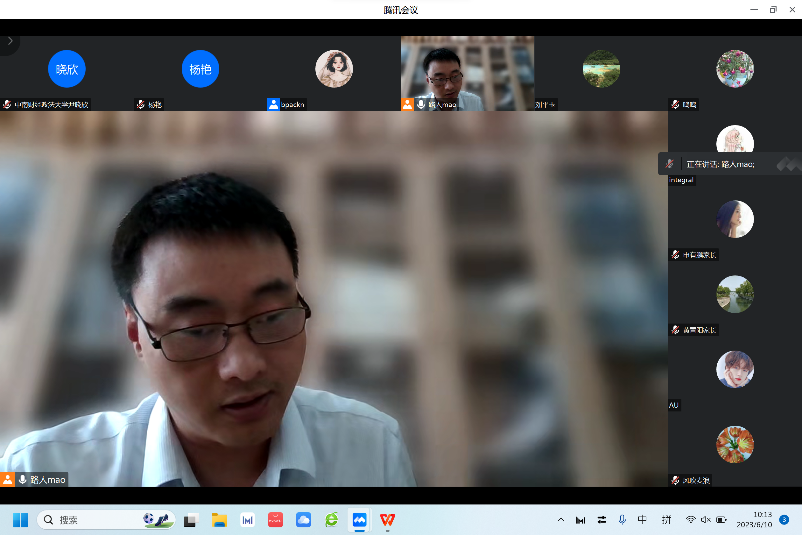Viewport: 802px width, 535px height.
Task: Click the Tencent Meeting taskbar icon
Action: click(360, 520)
